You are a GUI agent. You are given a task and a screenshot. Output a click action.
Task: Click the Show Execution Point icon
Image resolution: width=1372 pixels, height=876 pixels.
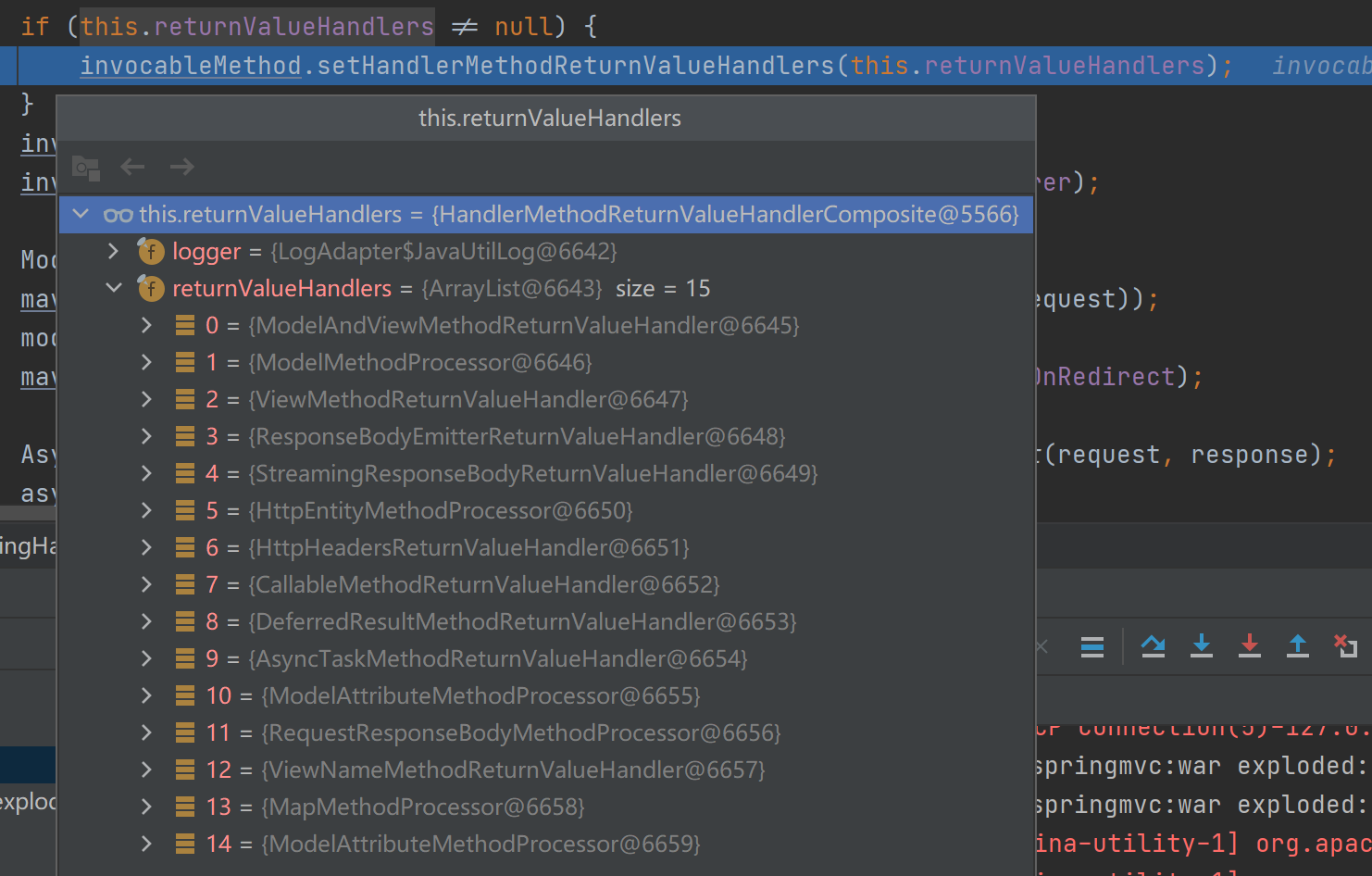[1092, 646]
